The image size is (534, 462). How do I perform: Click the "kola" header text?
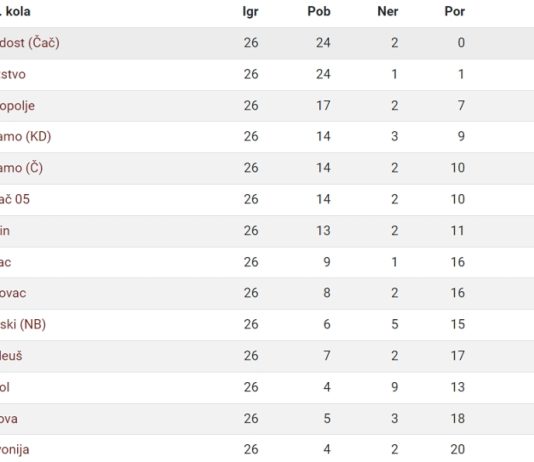pyautogui.click(x=18, y=12)
